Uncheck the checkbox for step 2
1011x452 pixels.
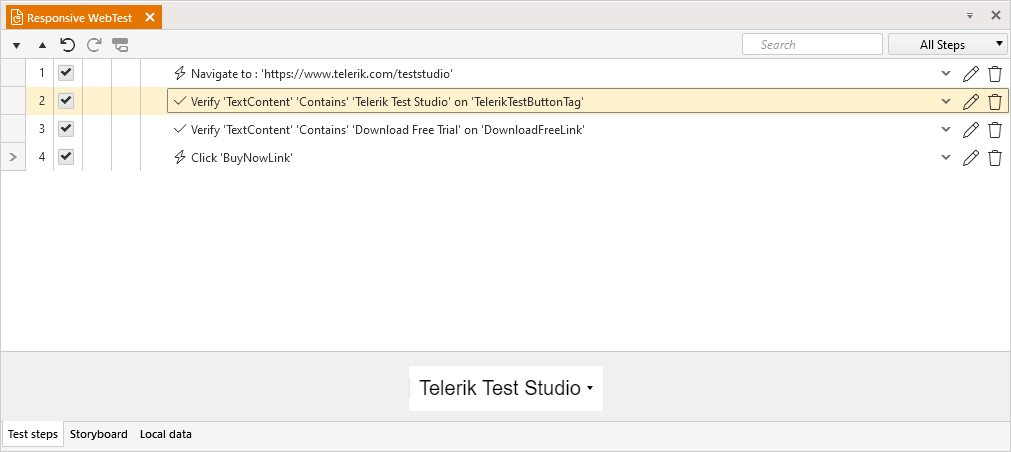(66, 101)
